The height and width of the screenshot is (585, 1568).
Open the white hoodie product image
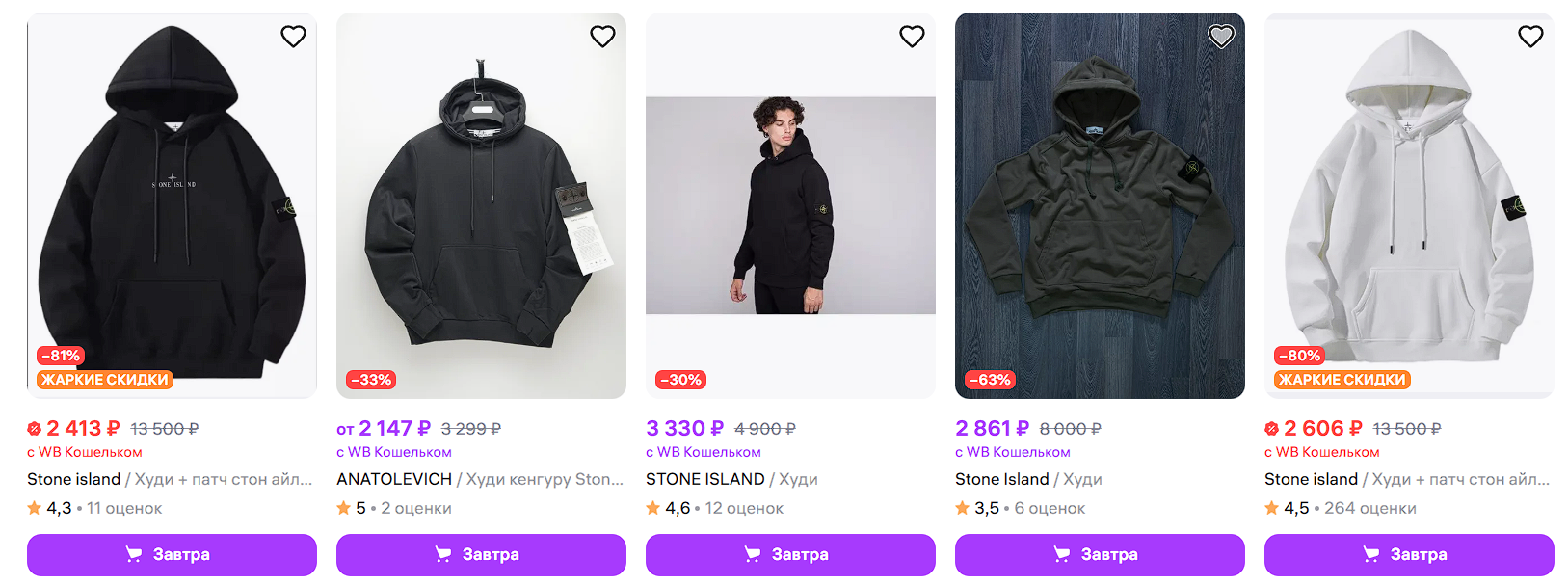tap(1409, 204)
